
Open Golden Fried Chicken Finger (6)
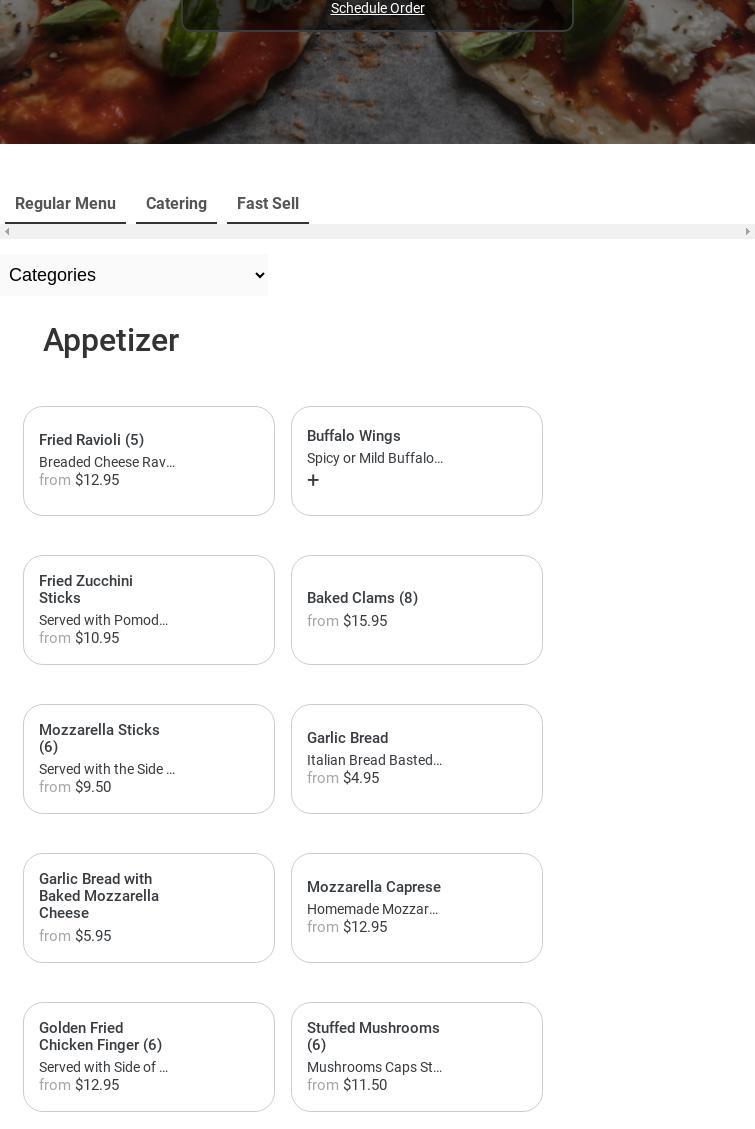point(149,1057)
